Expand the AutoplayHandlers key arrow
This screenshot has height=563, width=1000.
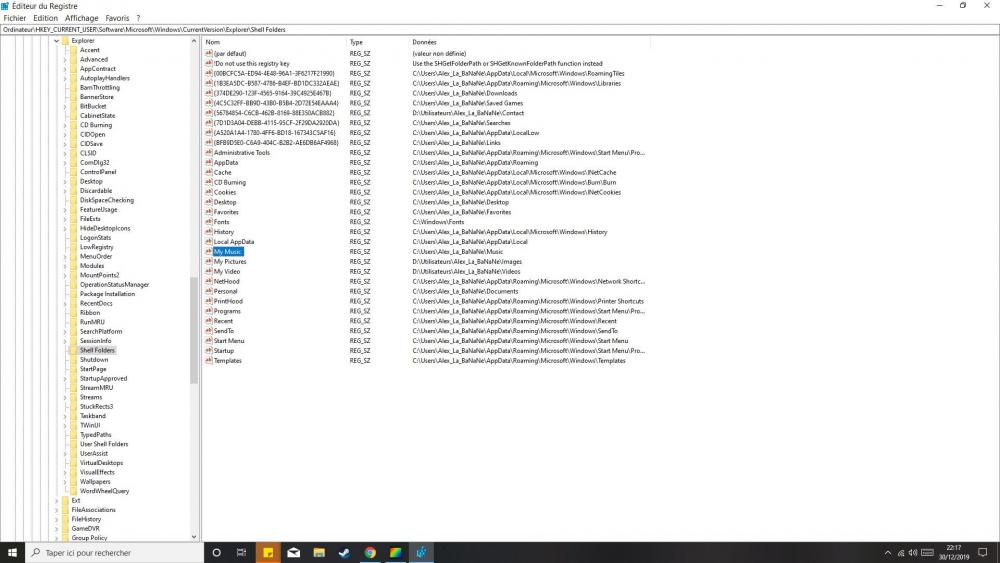click(65, 78)
